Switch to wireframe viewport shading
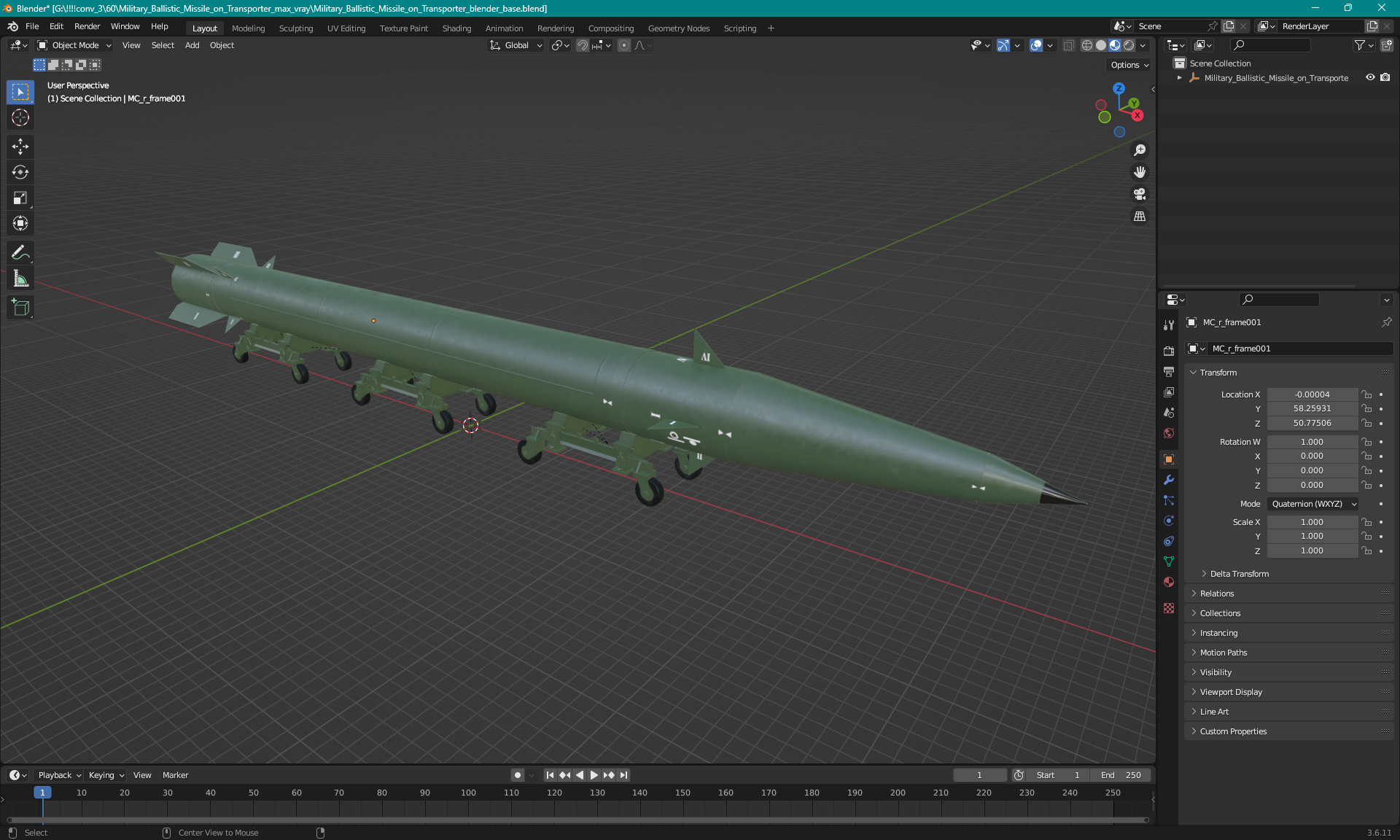Image resolution: width=1400 pixels, height=840 pixels. pyautogui.click(x=1087, y=45)
